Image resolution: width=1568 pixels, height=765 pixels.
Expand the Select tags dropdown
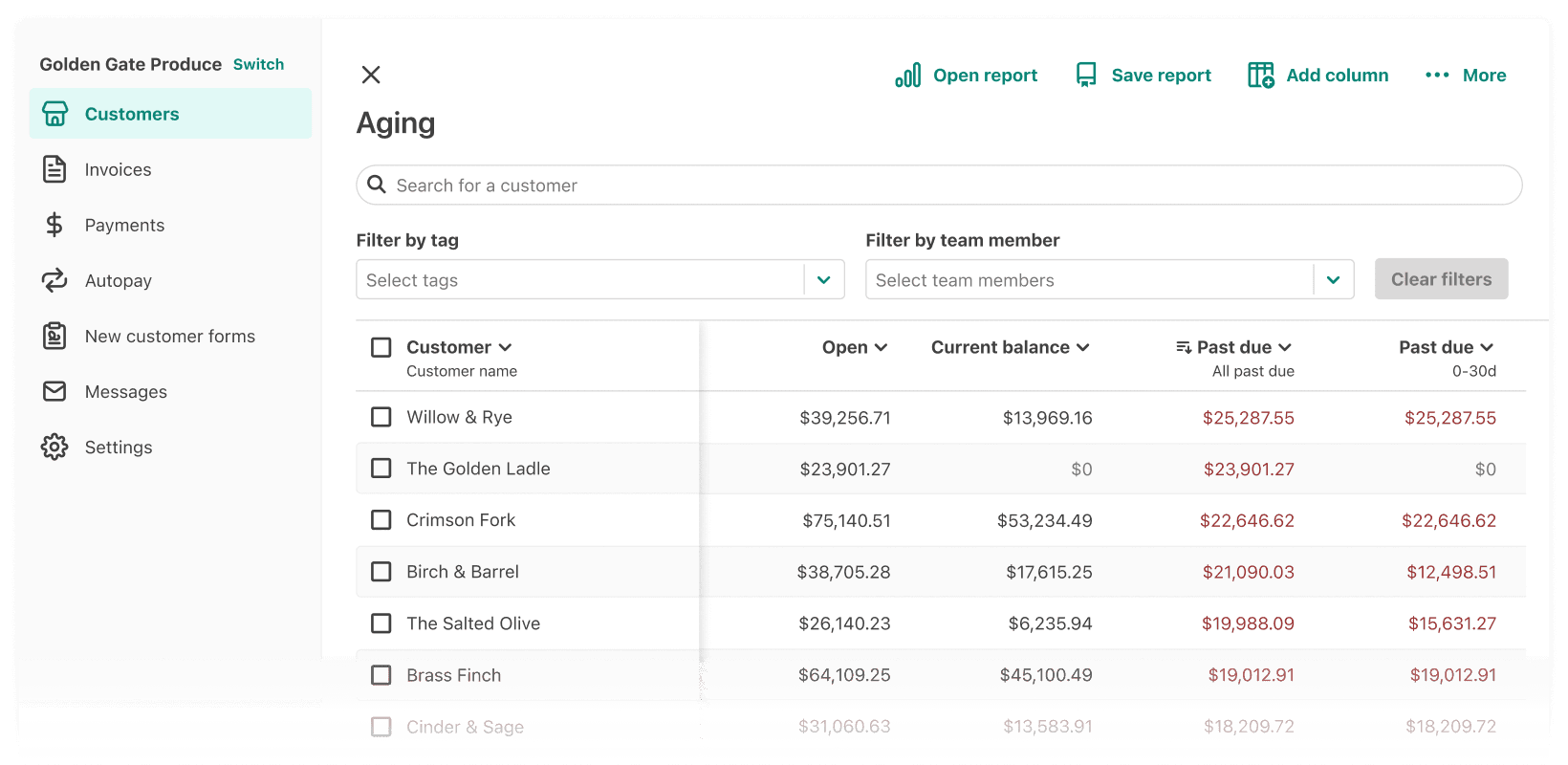(x=823, y=280)
